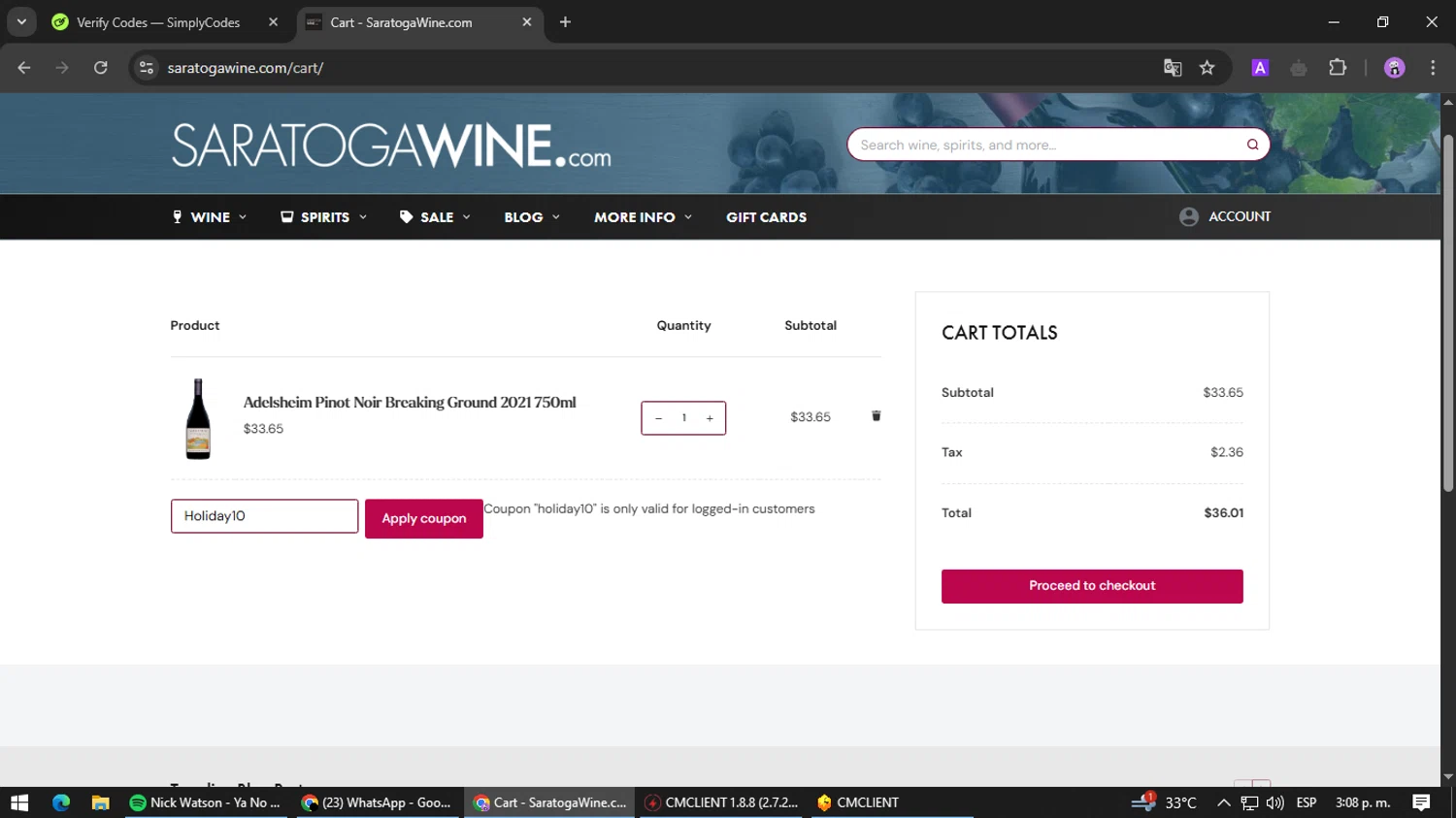Close the Cart - SaratogaWine.com tab
This screenshot has height=818, width=1456.
pyautogui.click(x=527, y=22)
